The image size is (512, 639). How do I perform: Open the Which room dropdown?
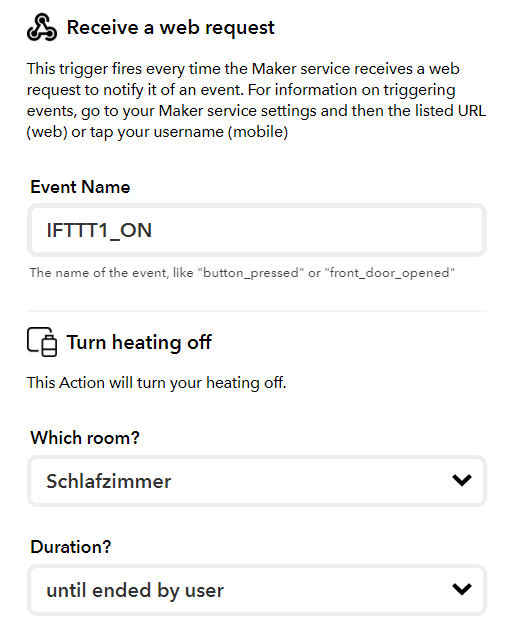tap(257, 481)
